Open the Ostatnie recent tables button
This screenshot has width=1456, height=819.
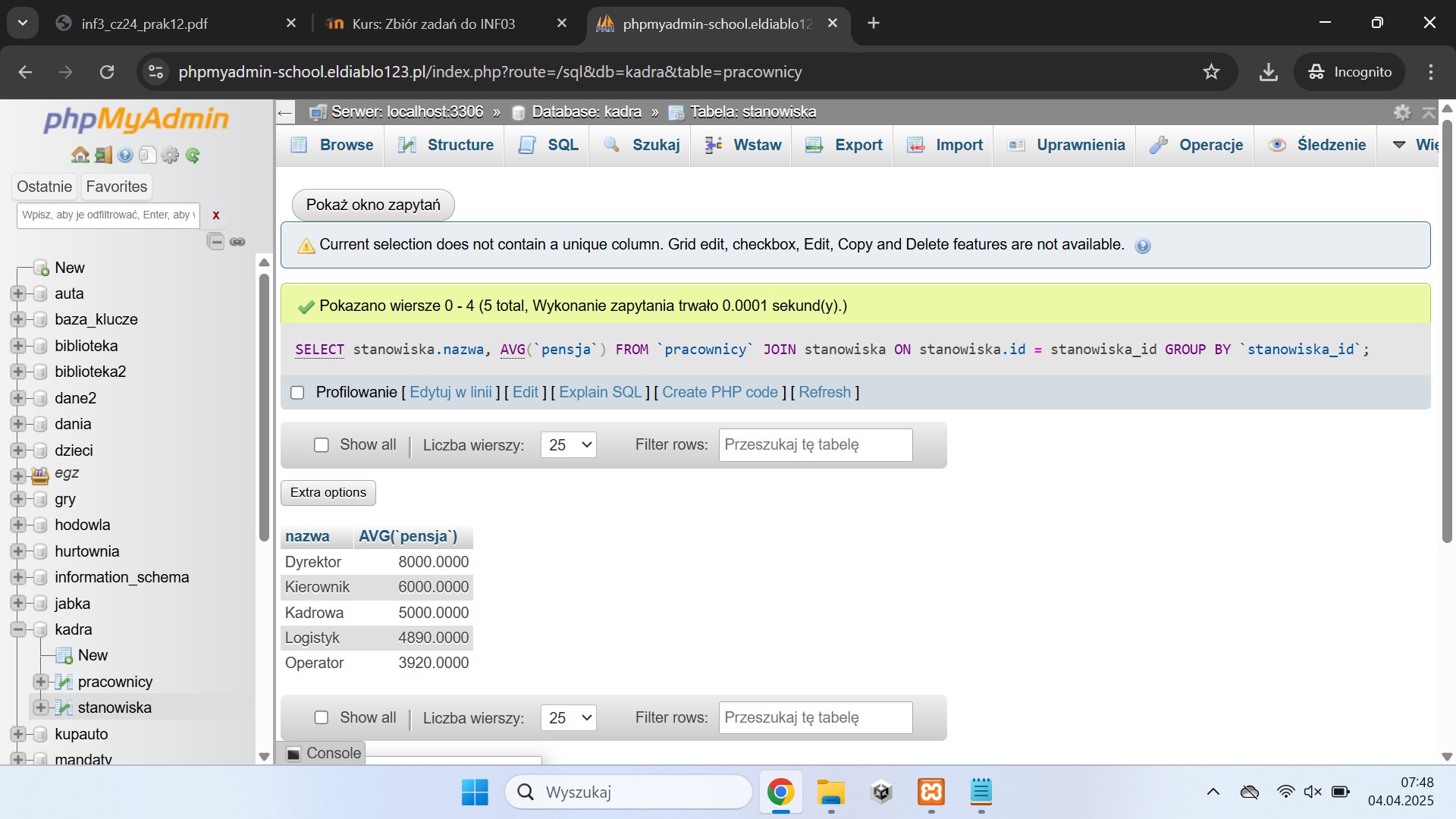pyautogui.click(x=45, y=187)
